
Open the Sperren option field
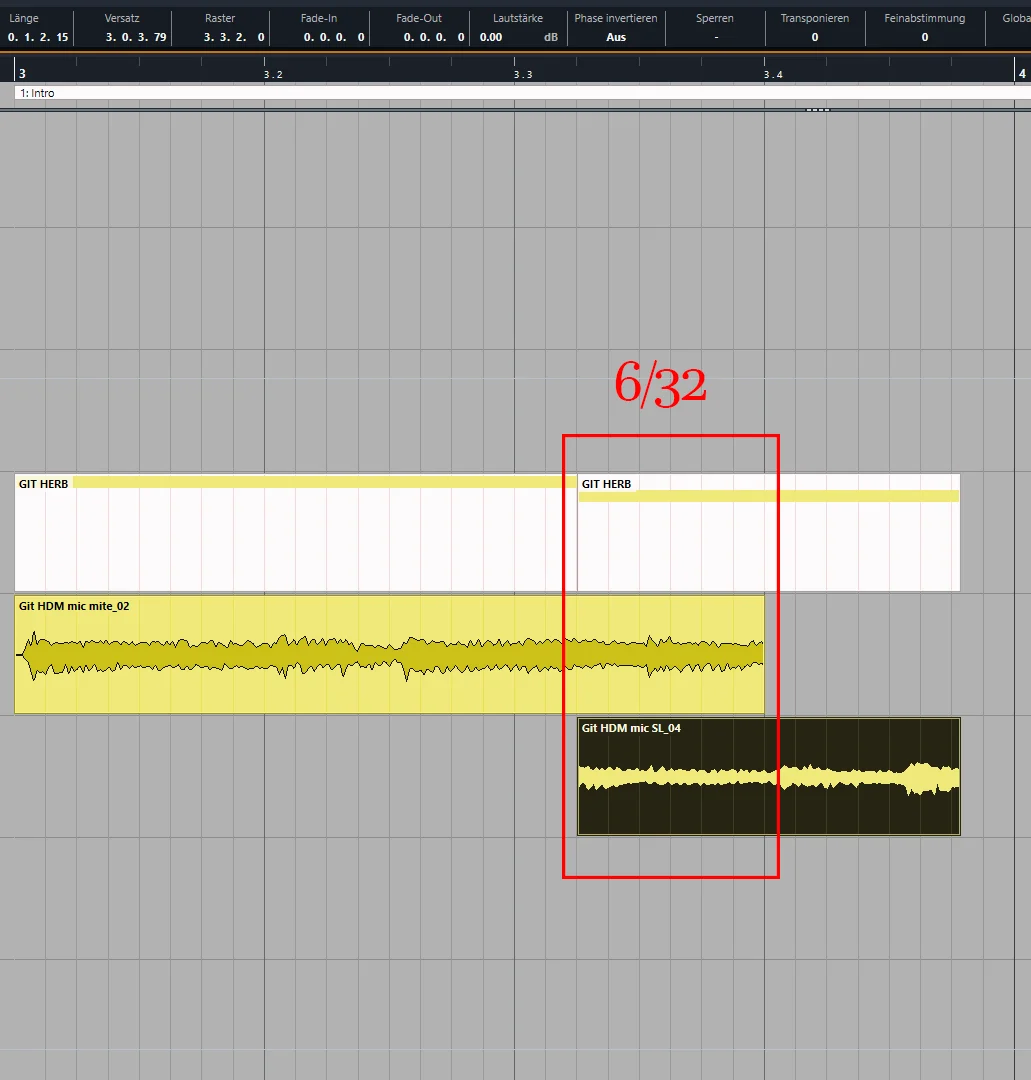[716, 37]
